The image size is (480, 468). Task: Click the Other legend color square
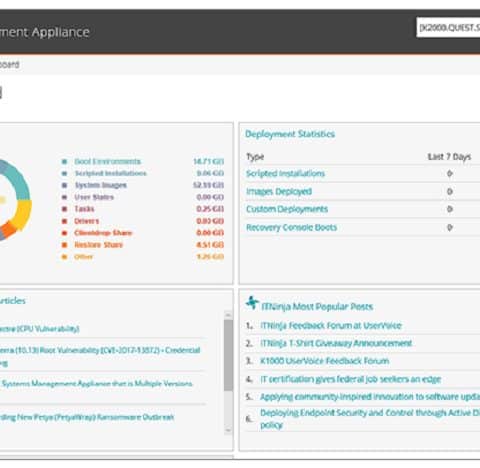(x=64, y=257)
